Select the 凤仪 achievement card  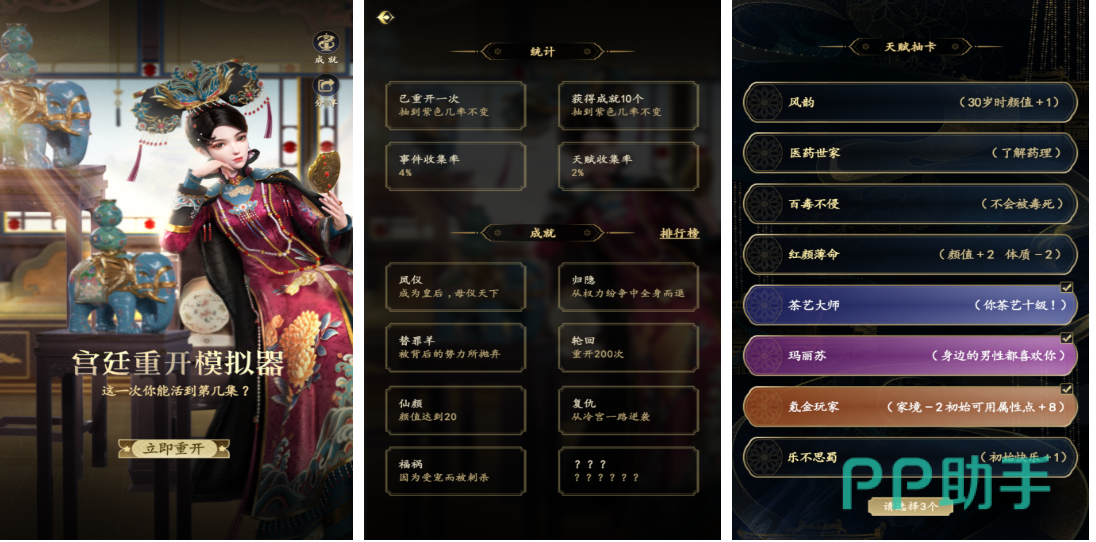tap(455, 287)
